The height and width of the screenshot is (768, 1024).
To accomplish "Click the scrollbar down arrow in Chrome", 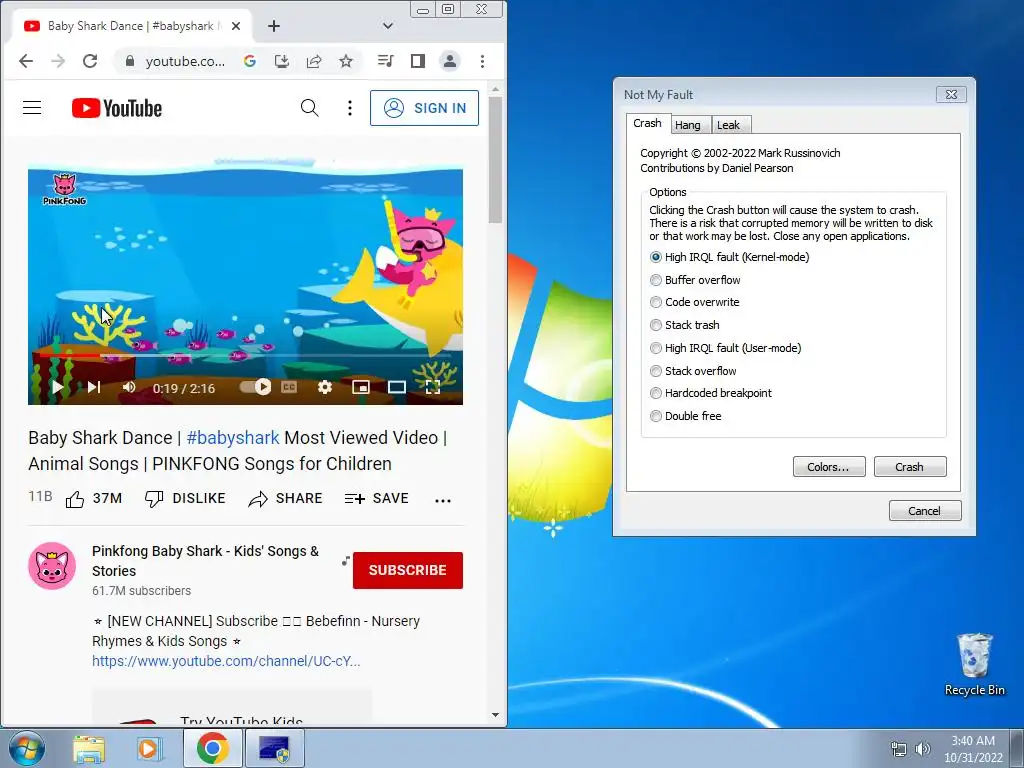I will click(495, 714).
